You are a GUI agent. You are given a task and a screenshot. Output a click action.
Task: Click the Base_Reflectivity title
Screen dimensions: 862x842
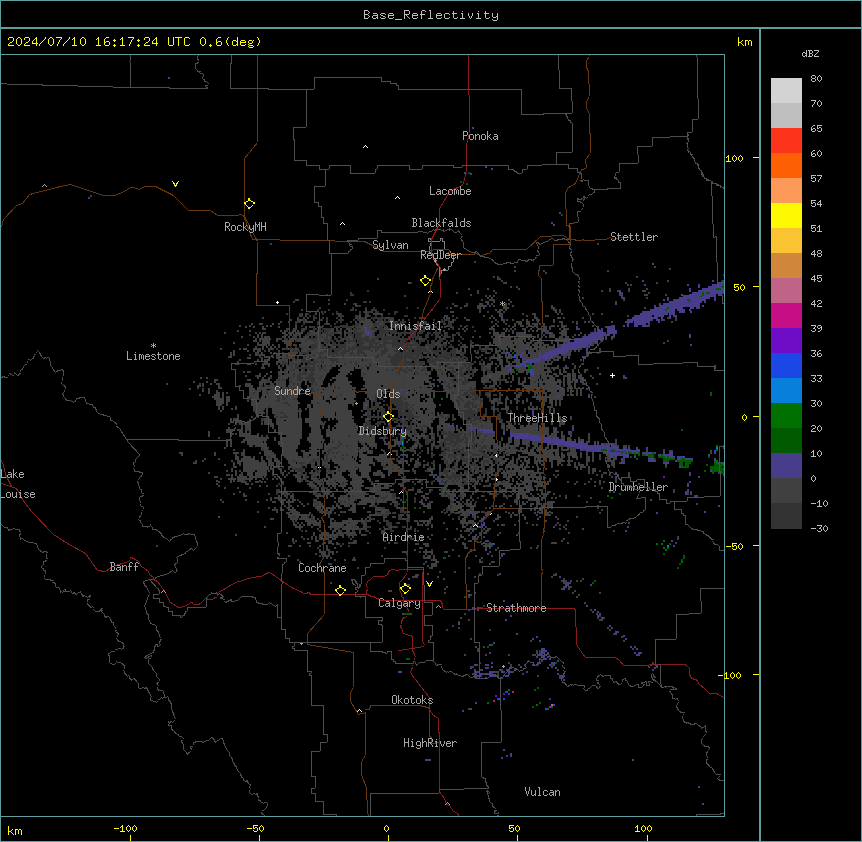[x=431, y=15]
